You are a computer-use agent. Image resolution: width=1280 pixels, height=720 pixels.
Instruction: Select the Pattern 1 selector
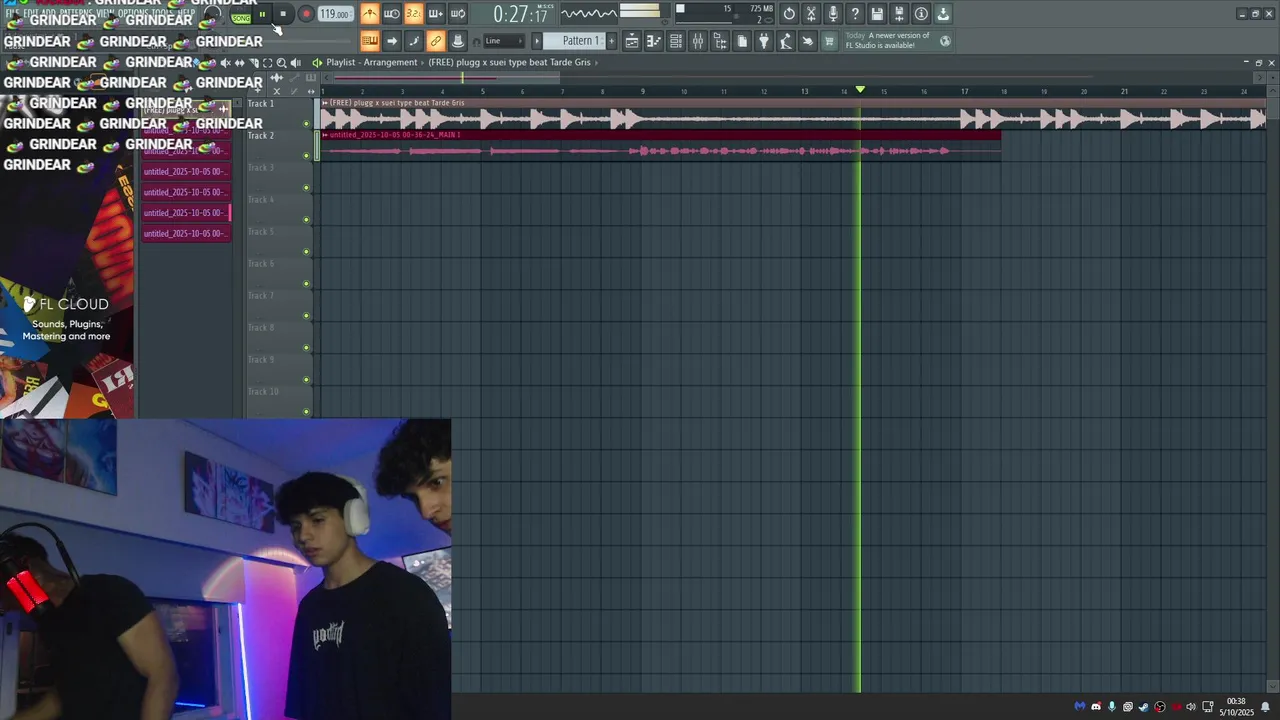pyautogui.click(x=580, y=41)
